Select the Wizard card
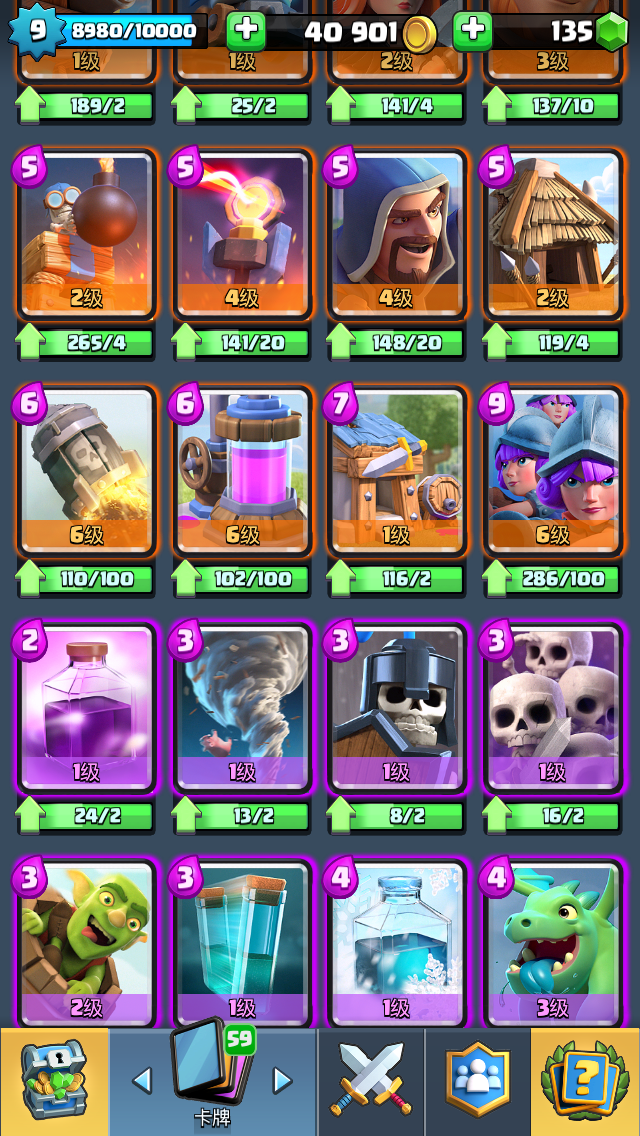The image size is (640, 1136). [x=396, y=235]
